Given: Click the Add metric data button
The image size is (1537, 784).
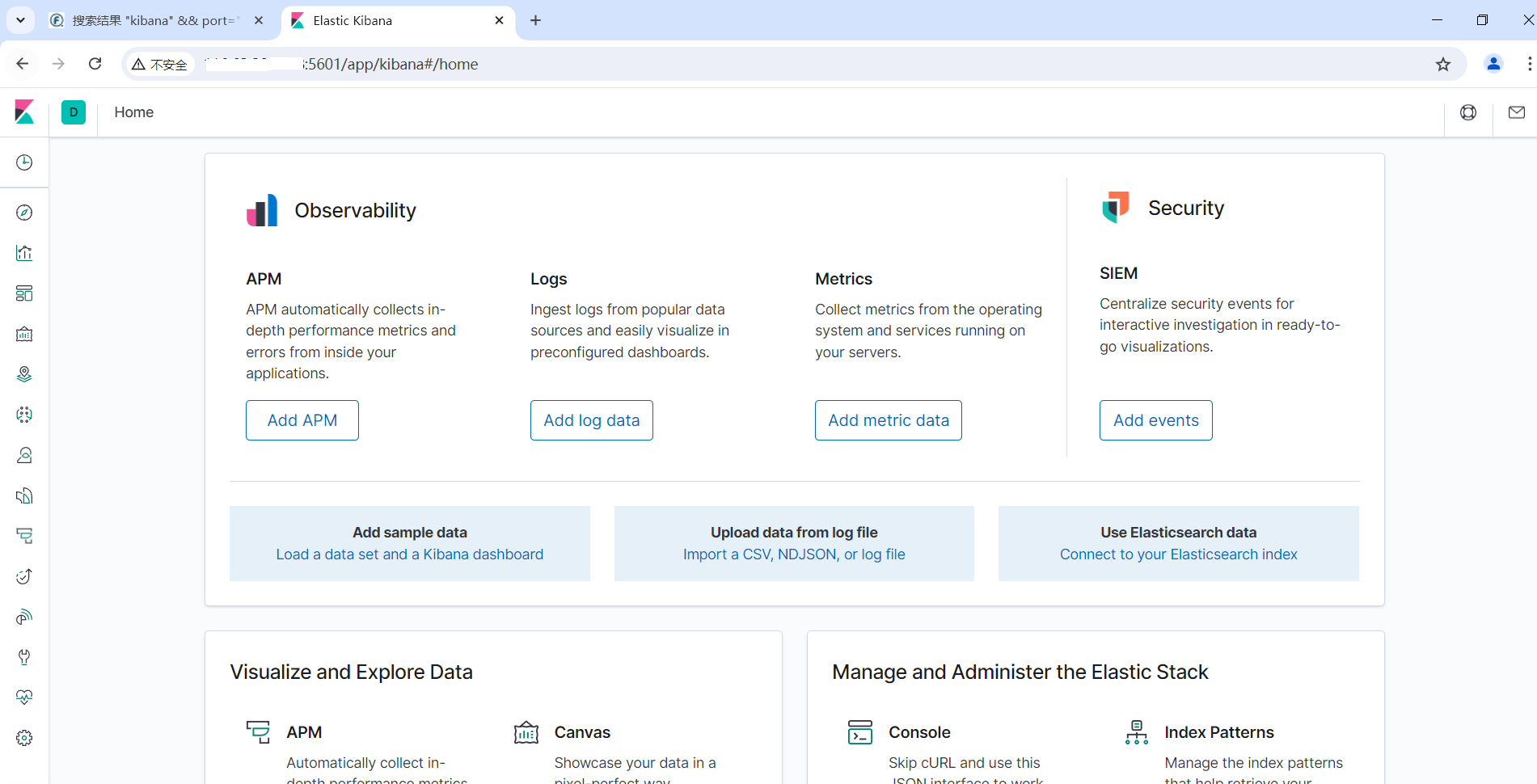Looking at the screenshot, I should click(x=889, y=420).
